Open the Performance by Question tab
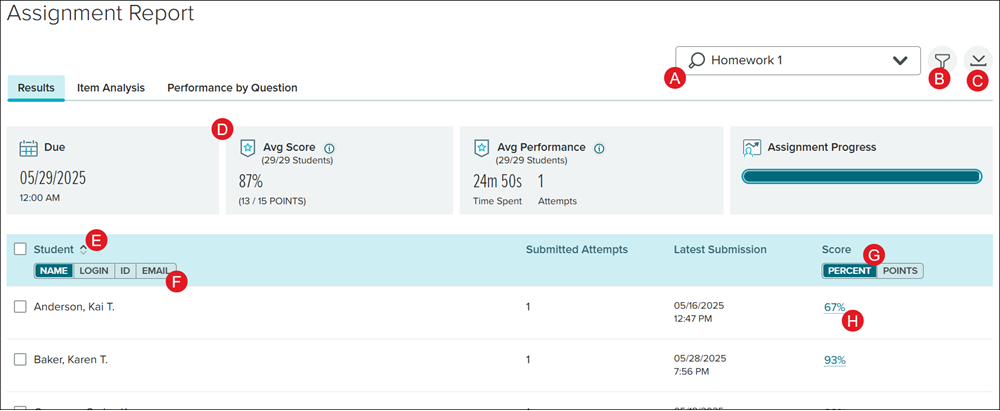Screen dimensions: 1000x411 (x=232, y=88)
